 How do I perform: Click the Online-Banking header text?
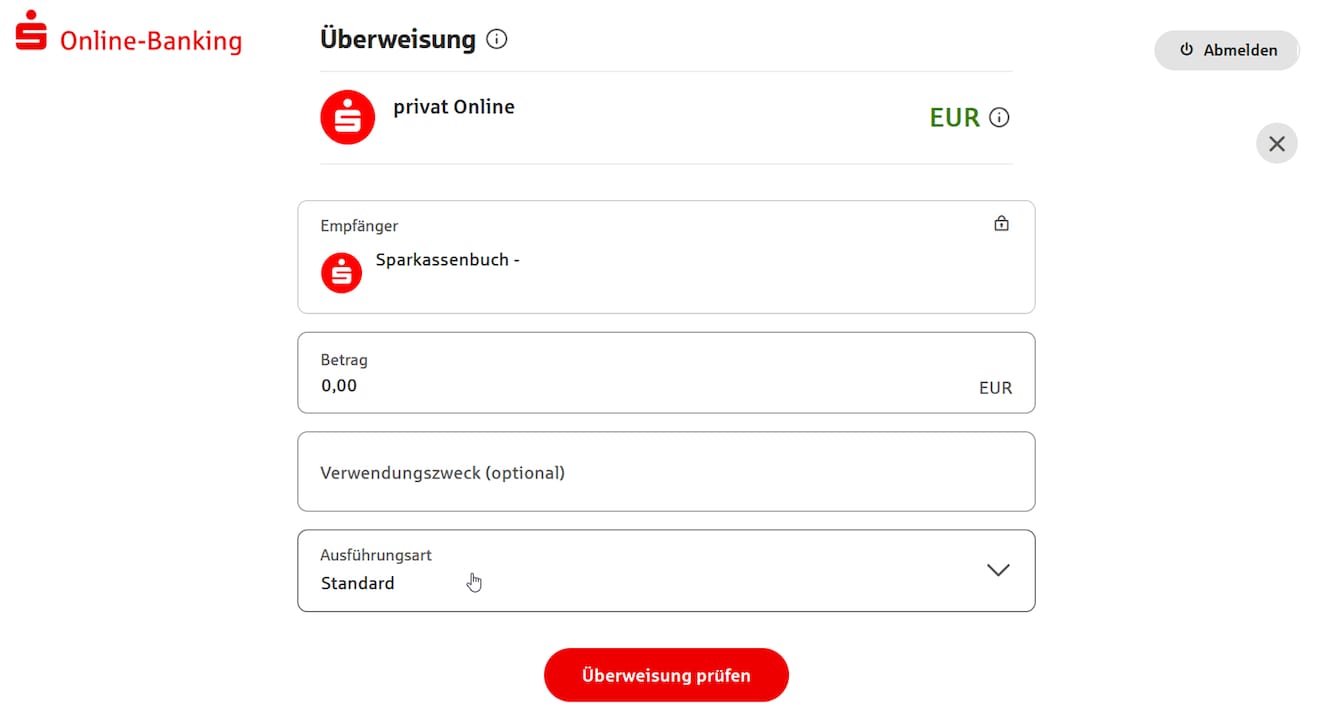[150, 40]
